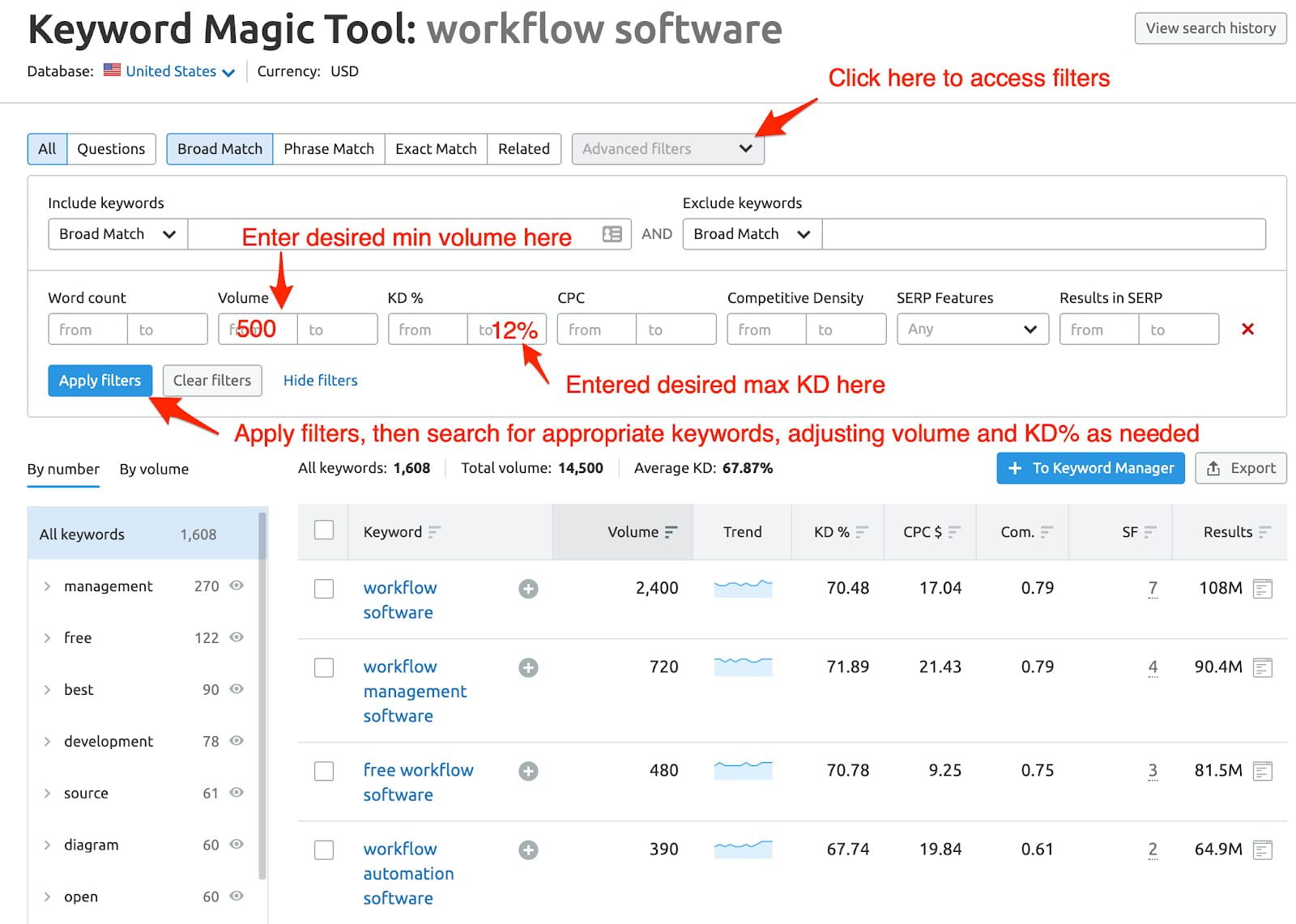This screenshot has height=924, width=1296.
Task: Toggle visibility eye for open group
Action: [237, 896]
